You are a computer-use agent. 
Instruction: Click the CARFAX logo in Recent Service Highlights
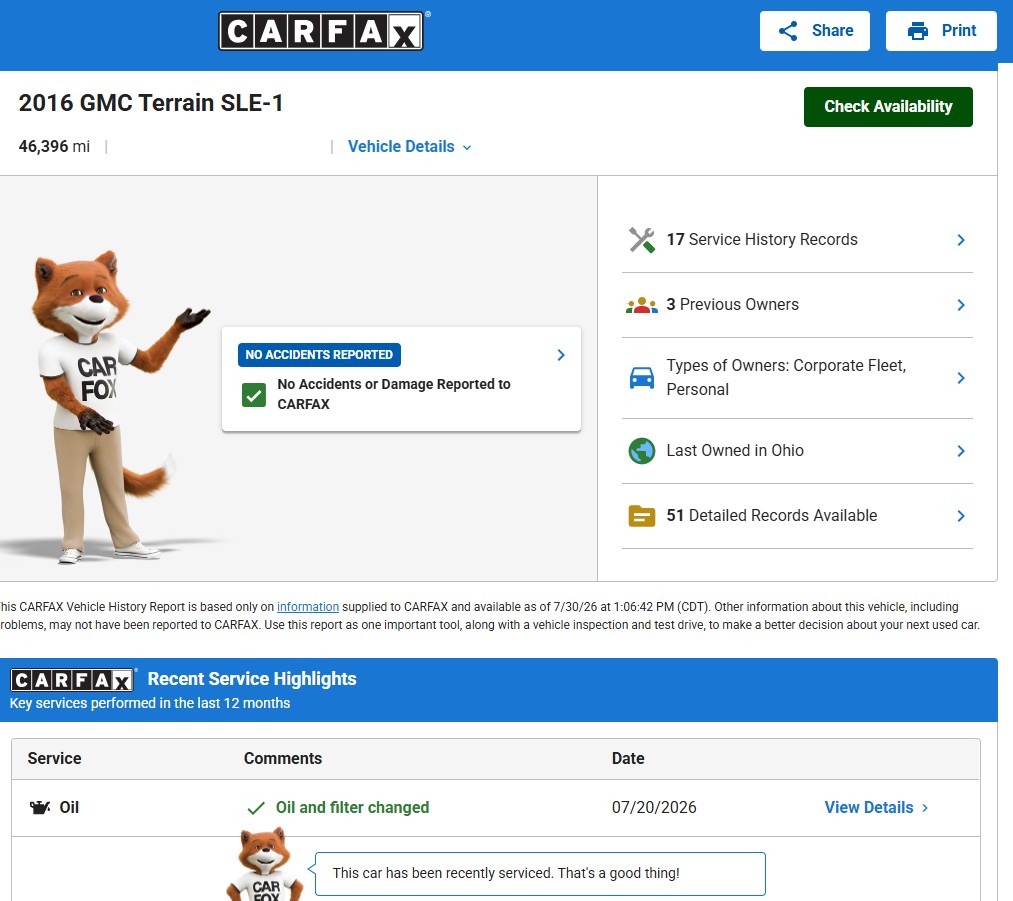pos(72,680)
